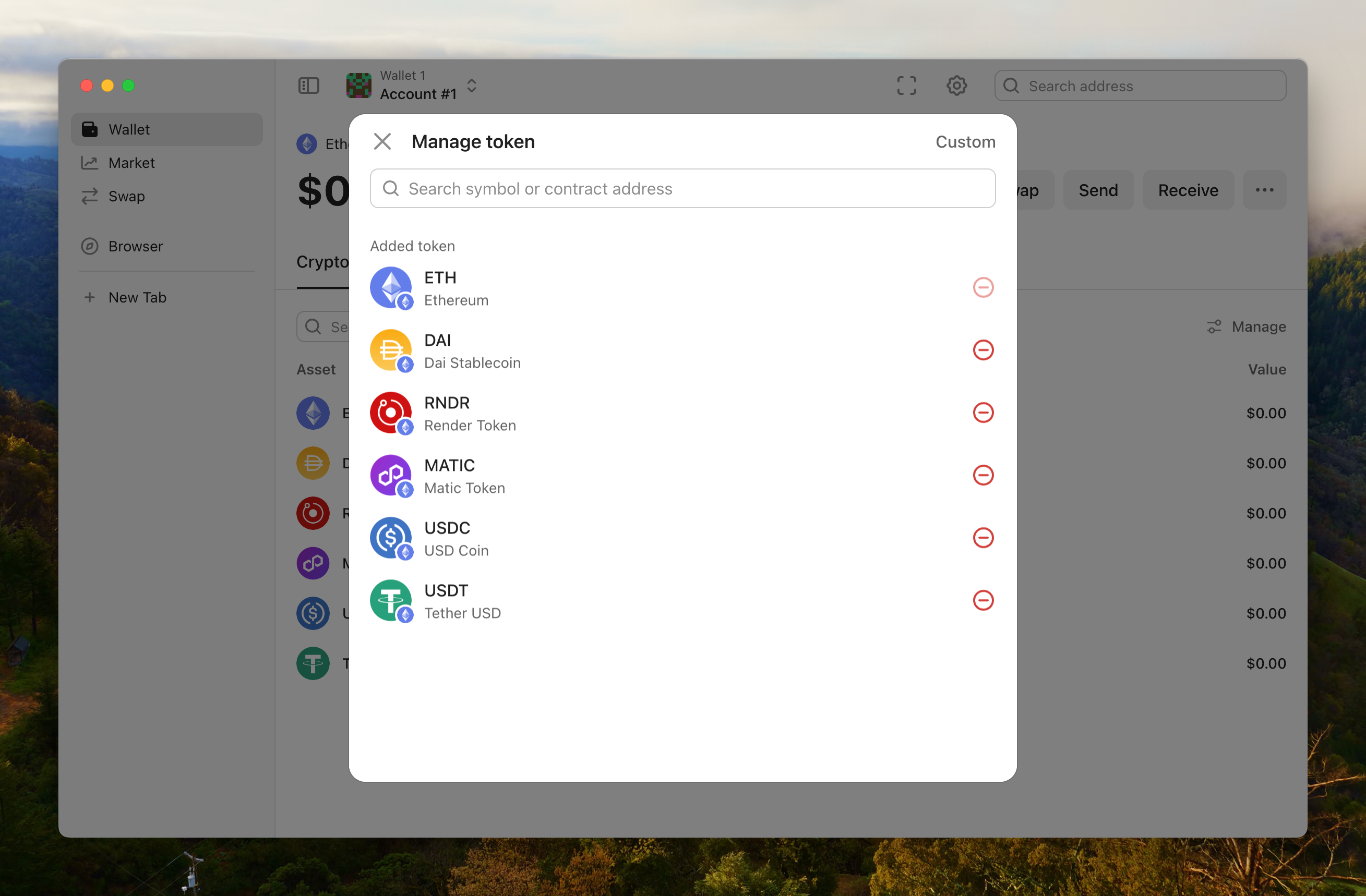Click the Swap arrows icon in sidebar

[x=90, y=196]
